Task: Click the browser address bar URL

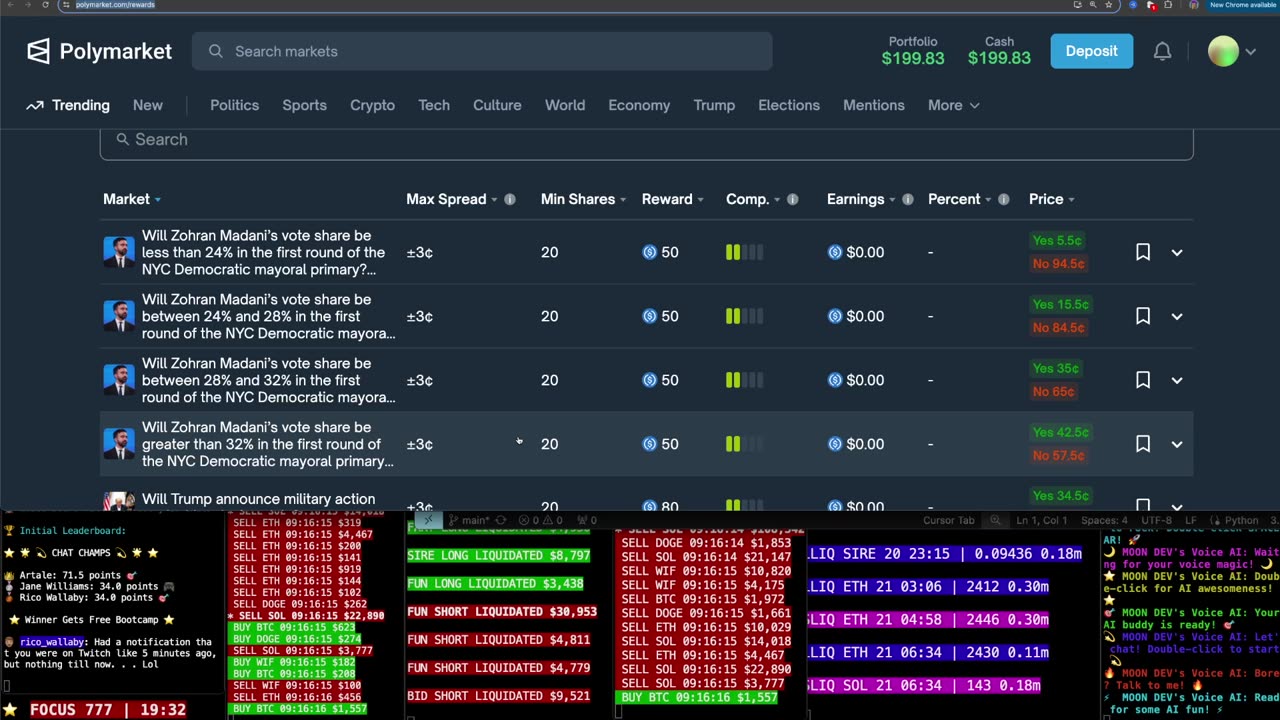Action: coord(116,5)
